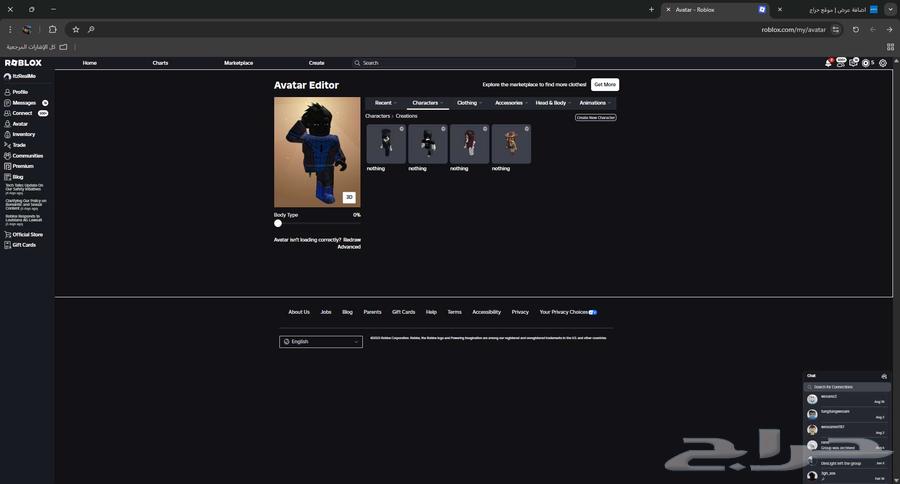This screenshot has height=484, width=900.
Task: Click the Roblox logo
Action: (23, 63)
